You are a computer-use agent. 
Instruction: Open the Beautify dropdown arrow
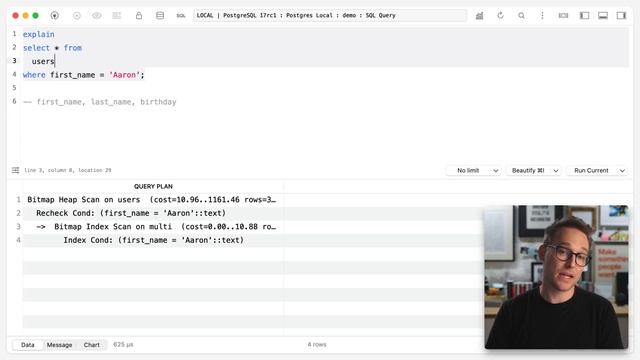coord(556,171)
